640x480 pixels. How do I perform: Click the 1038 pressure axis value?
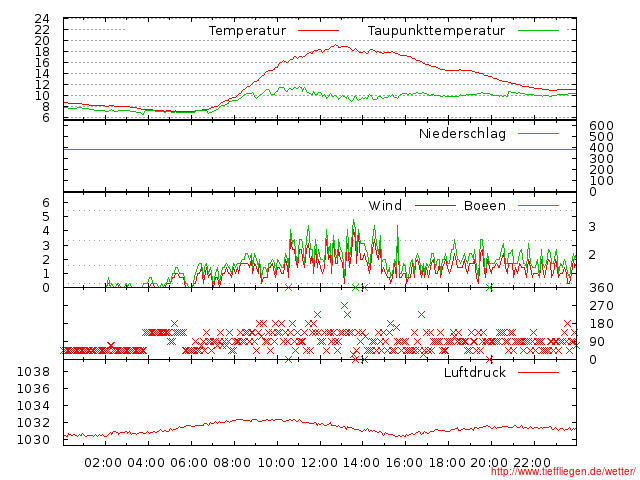(x=33, y=372)
